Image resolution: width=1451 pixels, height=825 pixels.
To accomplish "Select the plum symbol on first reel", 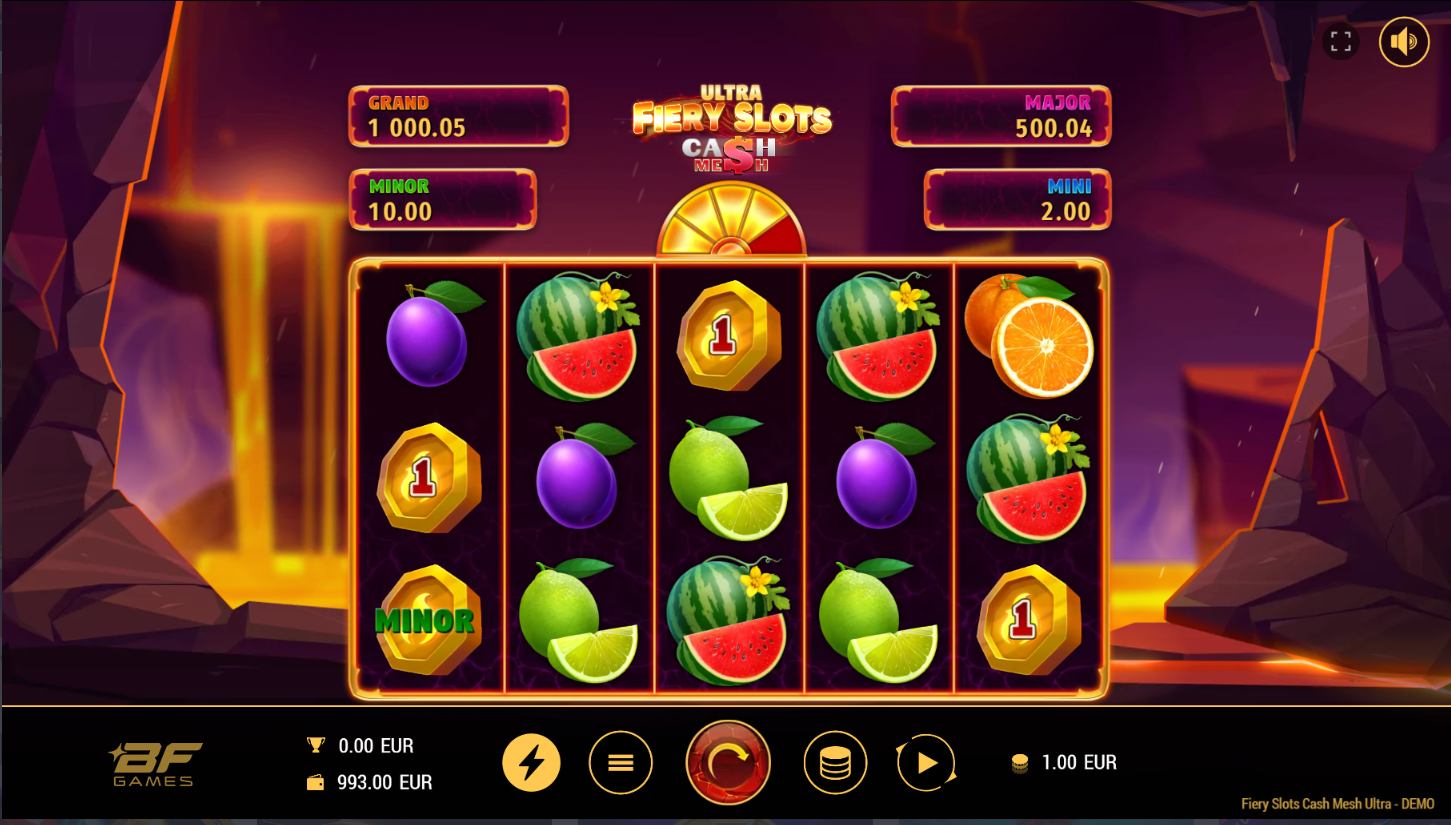I will 430,335.
